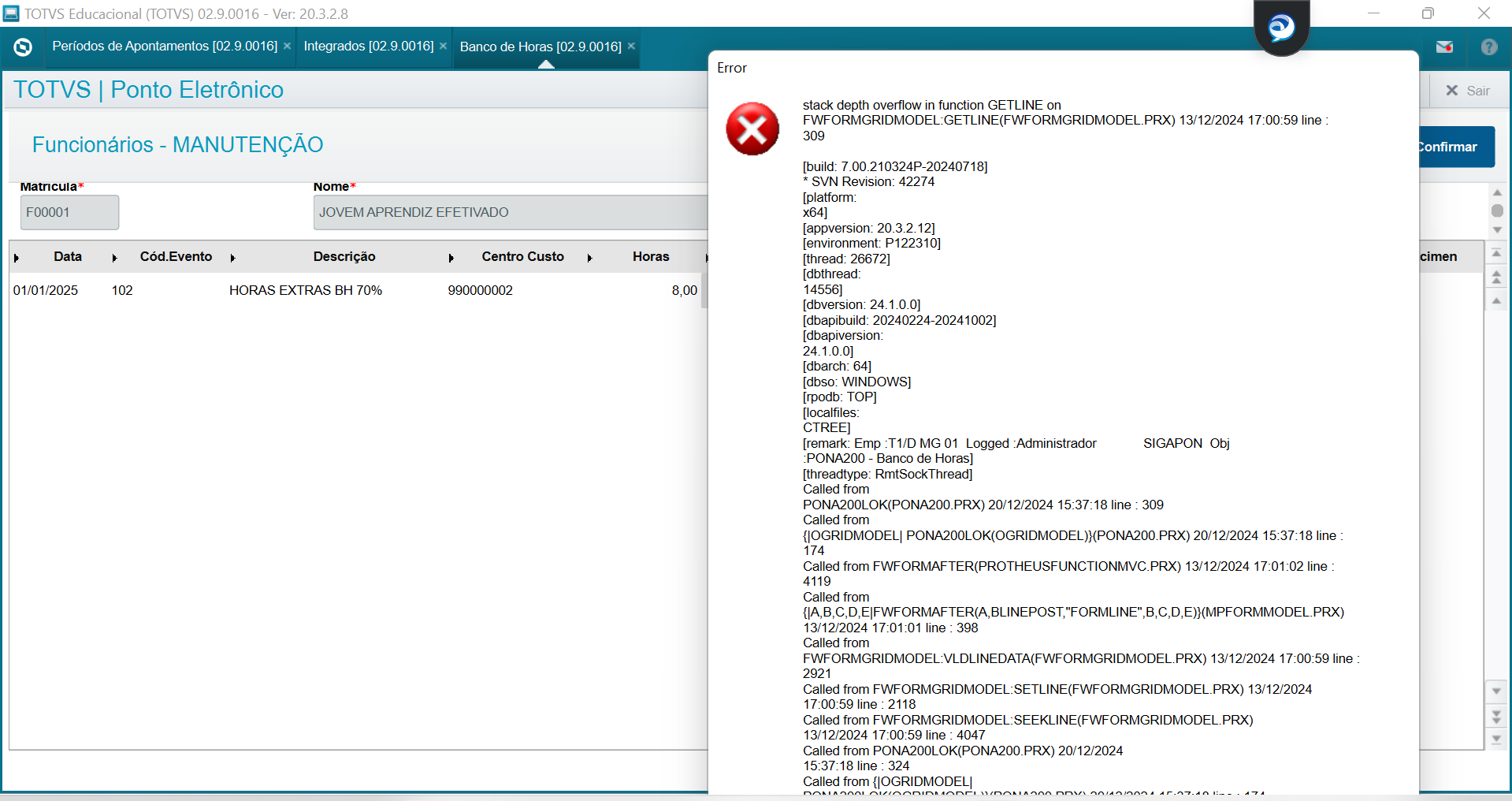Click the partially hidden column header ending in cimen
Screen dimensions: 1512x801
[x=1439, y=256]
